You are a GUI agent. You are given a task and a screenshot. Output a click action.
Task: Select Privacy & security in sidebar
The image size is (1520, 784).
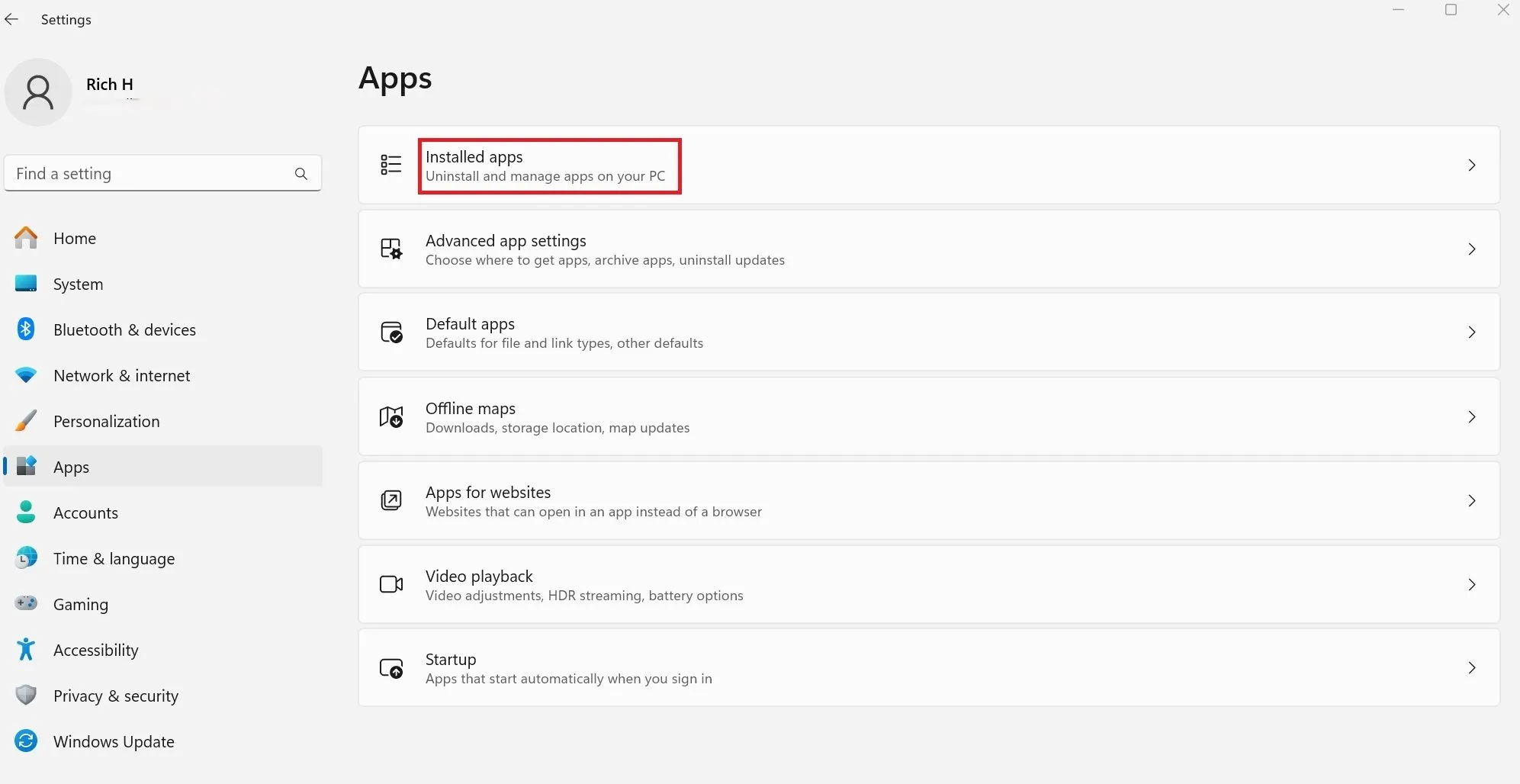(x=115, y=696)
